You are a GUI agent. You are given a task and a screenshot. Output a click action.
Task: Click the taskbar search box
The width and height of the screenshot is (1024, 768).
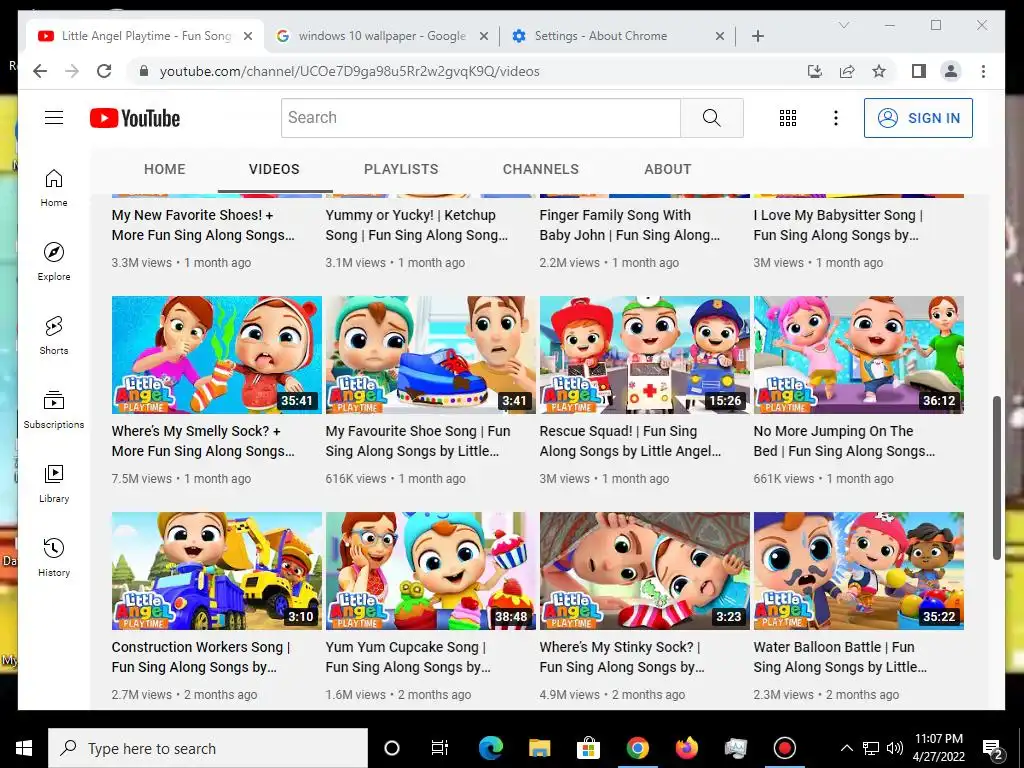point(208,748)
